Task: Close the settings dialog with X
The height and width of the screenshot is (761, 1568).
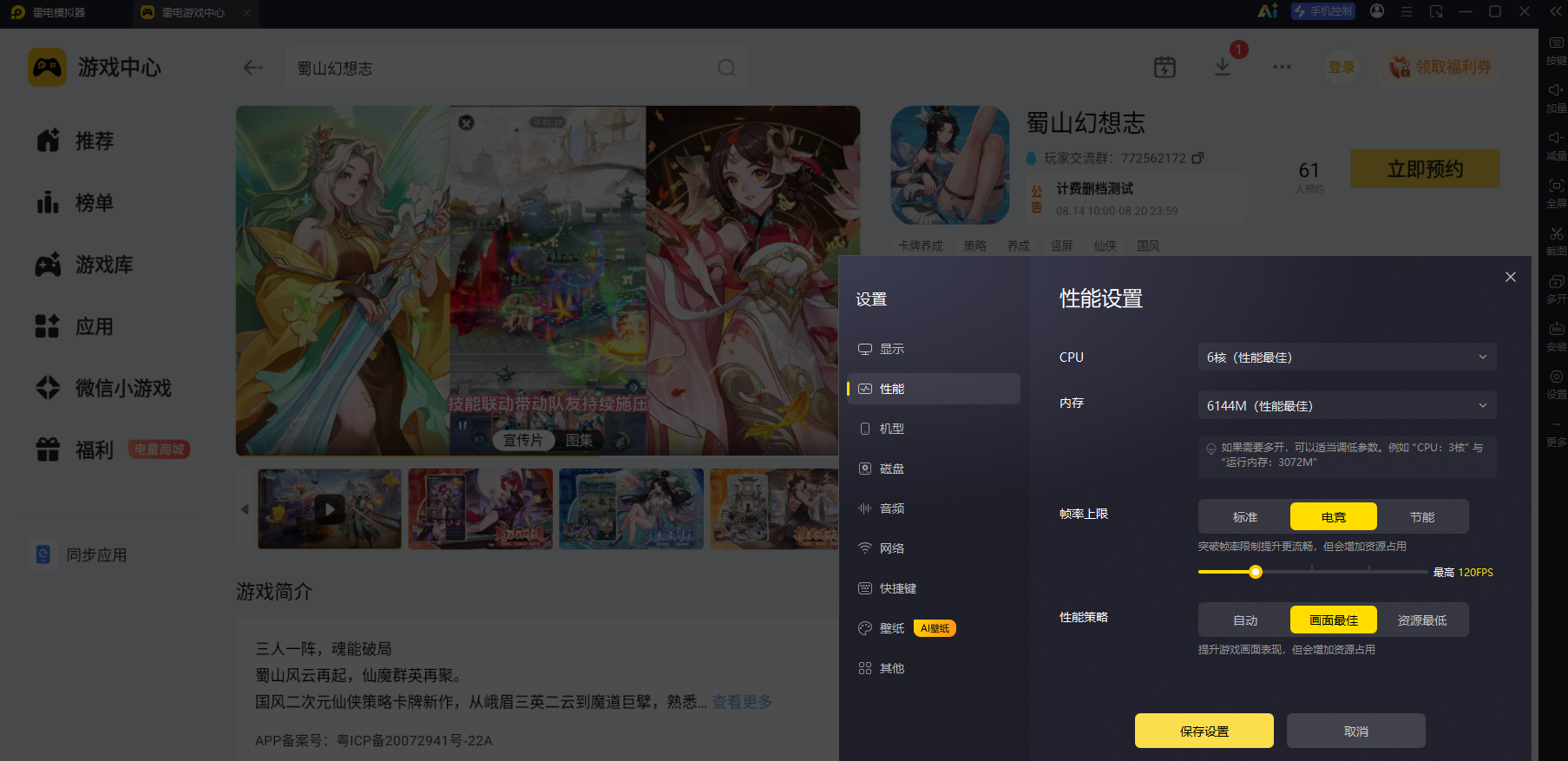Action: pos(1511,277)
